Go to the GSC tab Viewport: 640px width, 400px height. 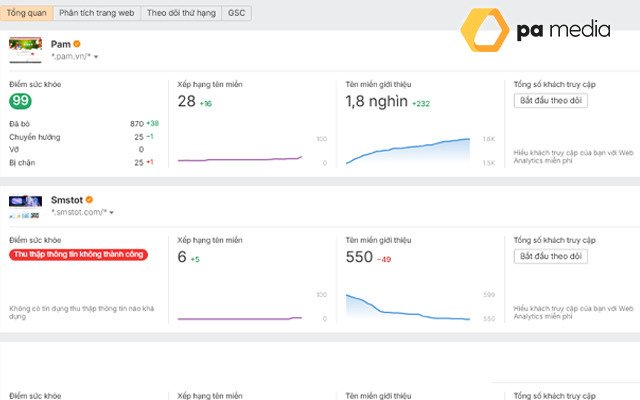(x=238, y=14)
